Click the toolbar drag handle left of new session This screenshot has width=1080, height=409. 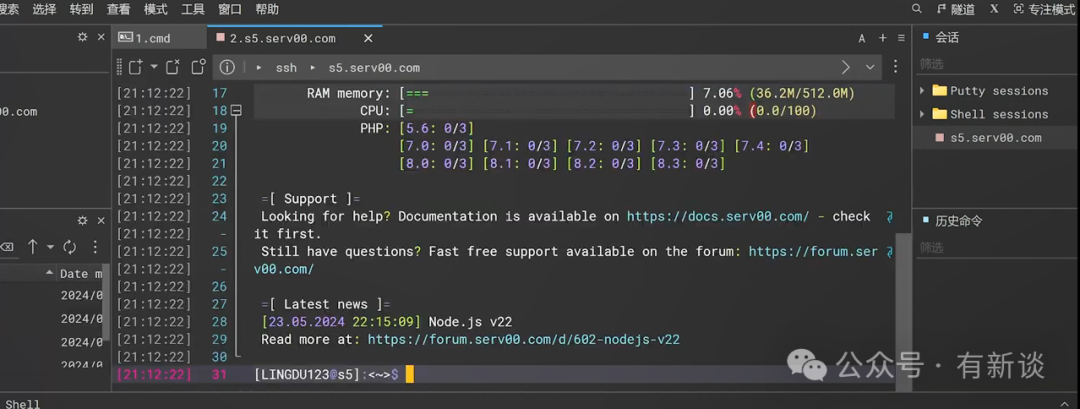[x=119, y=67]
